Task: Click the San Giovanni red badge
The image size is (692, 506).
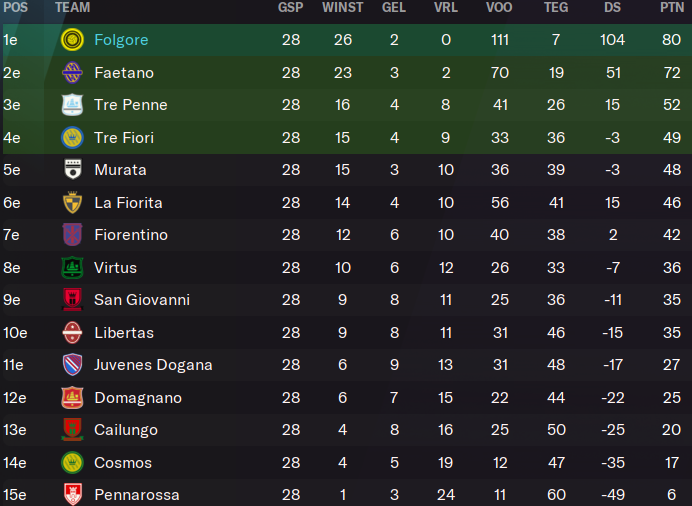Action: point(72,300)
